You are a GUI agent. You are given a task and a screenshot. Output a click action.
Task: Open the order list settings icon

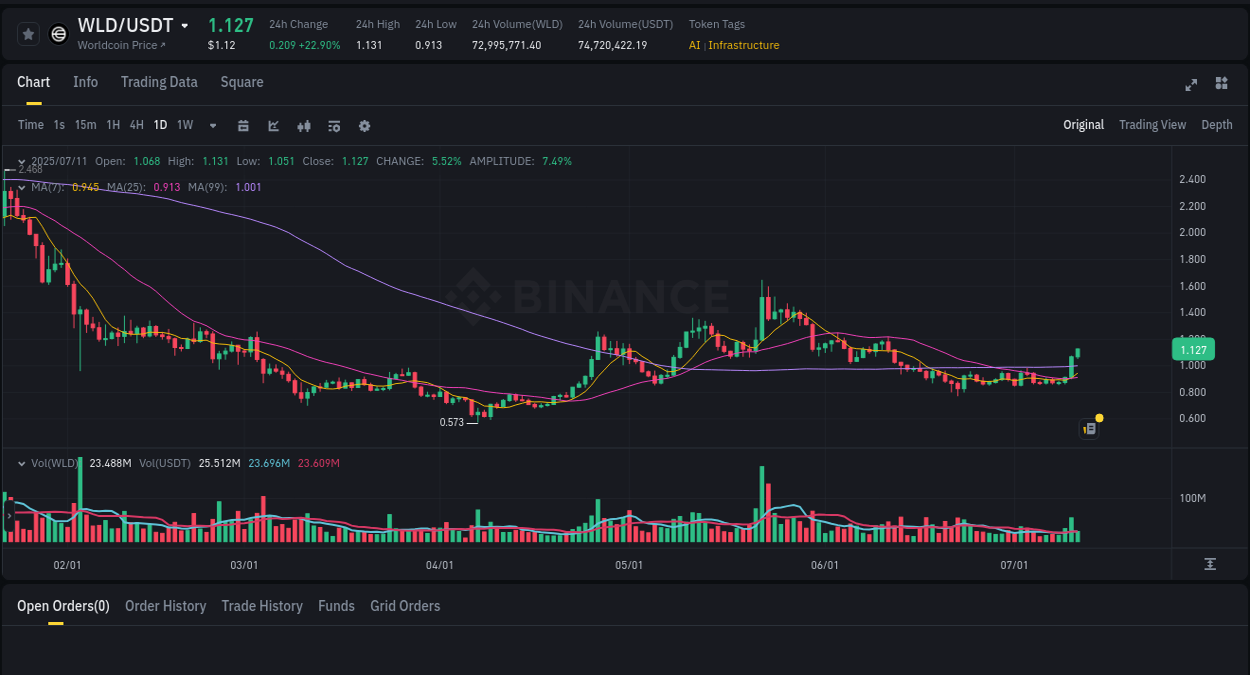tap(333, 125)
